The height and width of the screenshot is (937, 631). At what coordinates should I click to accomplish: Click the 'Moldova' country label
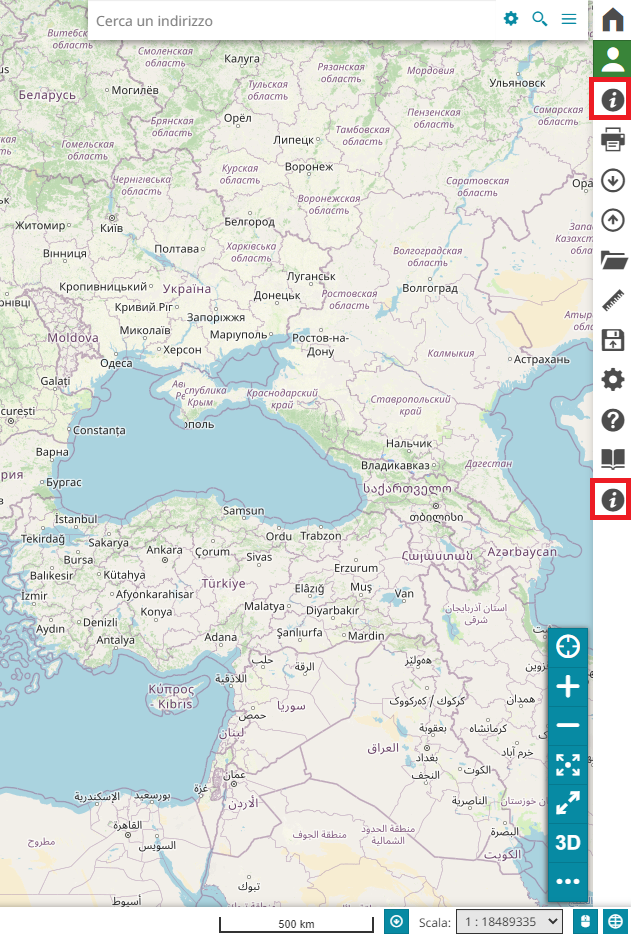coord(73,338)
